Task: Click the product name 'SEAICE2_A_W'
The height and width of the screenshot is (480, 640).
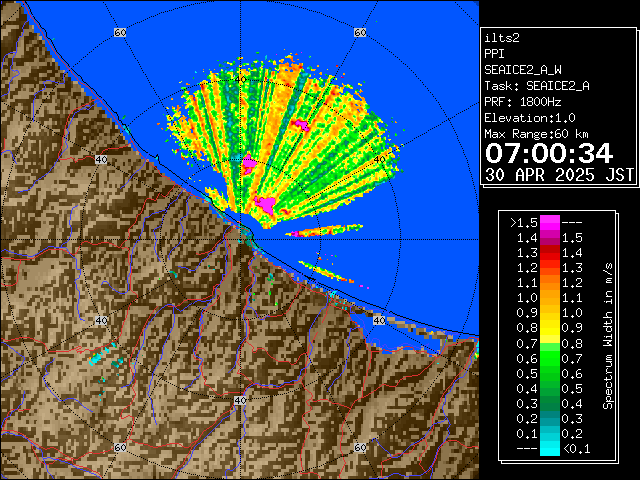Action: 523,70
